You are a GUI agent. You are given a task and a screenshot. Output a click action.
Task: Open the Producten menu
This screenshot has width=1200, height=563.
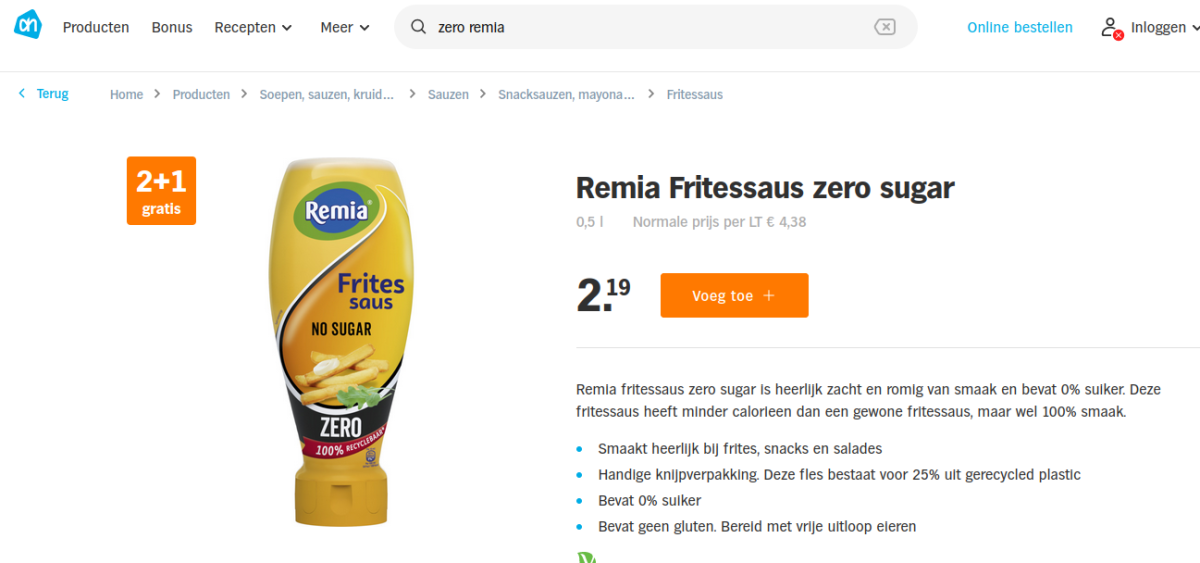click(x=96, y=27)
